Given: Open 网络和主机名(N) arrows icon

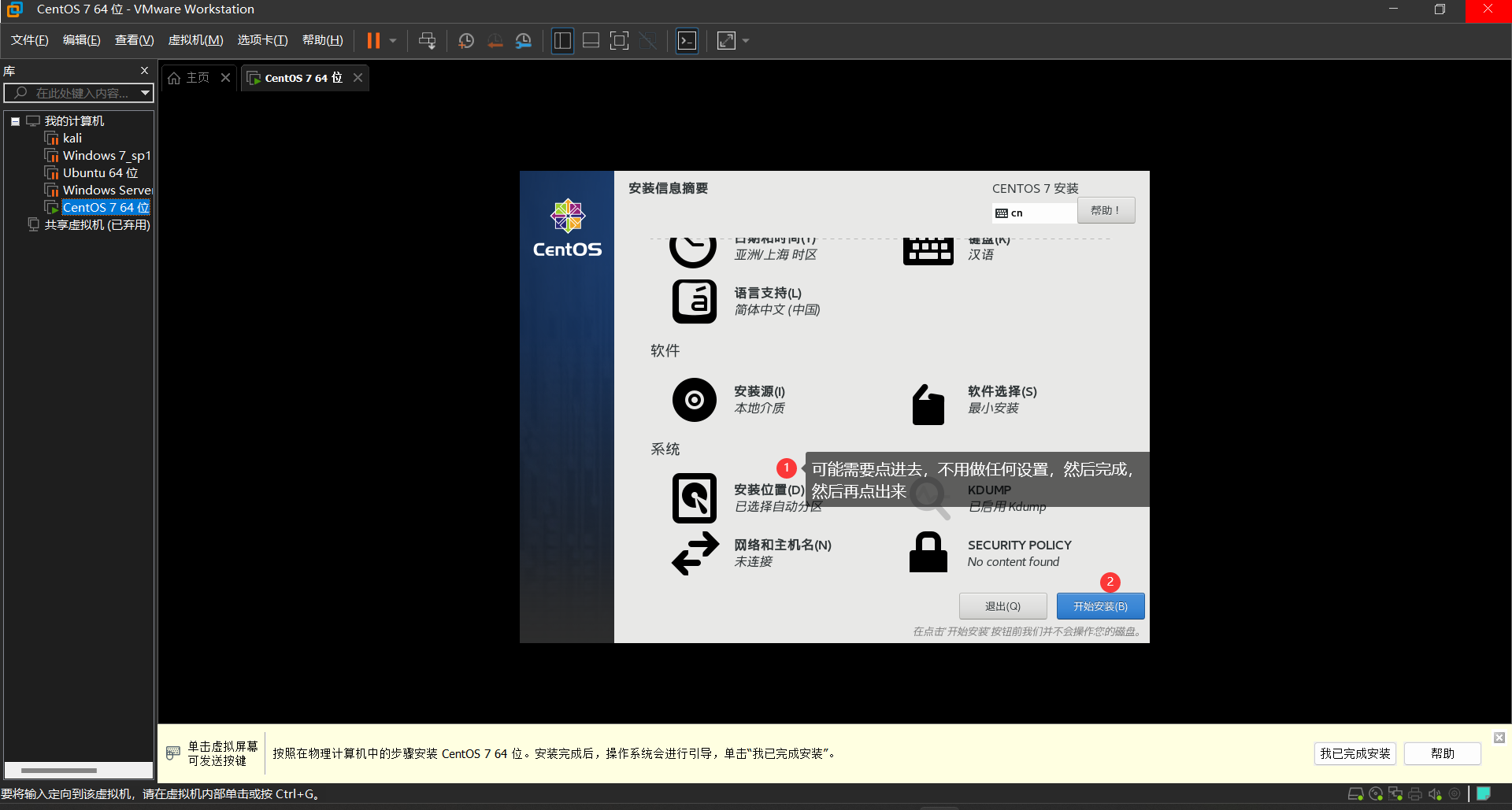Looking at the screenshot, I should click(x=695, y=553).
